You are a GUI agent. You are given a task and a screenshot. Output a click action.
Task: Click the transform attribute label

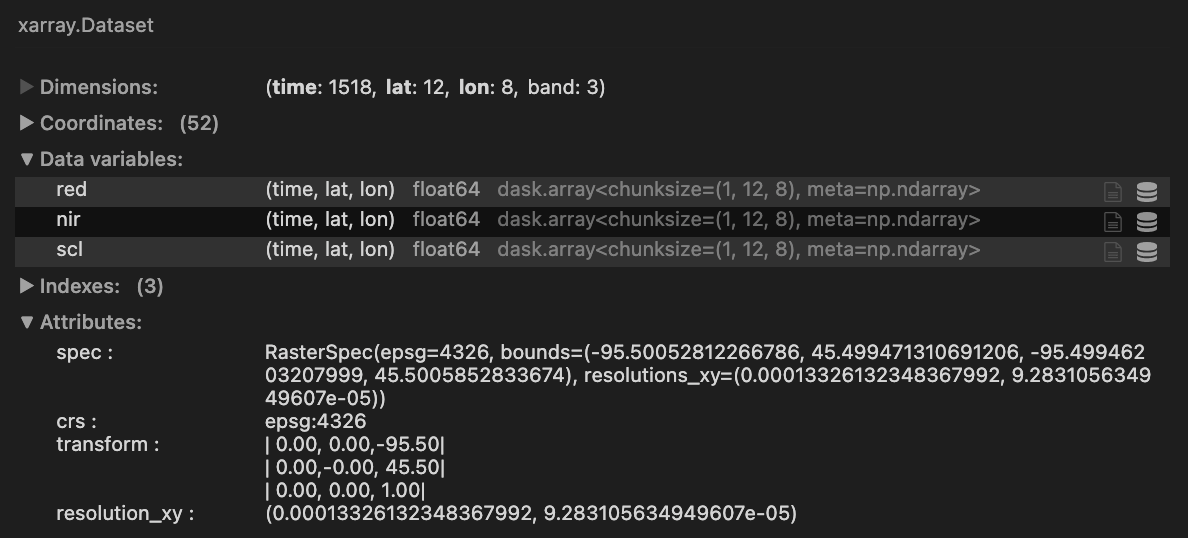coord(107,444)
